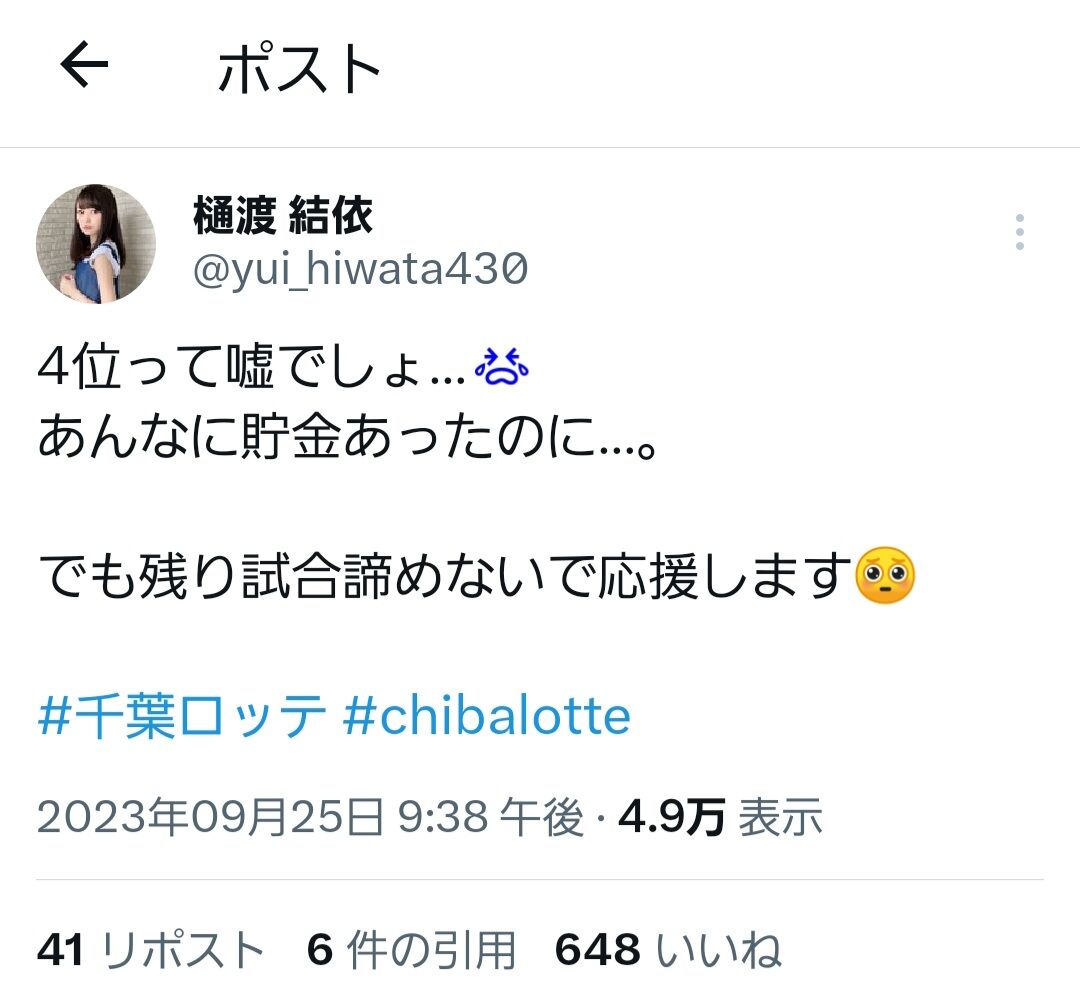Click the crying face emoji in the post
The height and width of the screenshot is (1007, 1080).
pyautogui.click(x=501, y=366)
